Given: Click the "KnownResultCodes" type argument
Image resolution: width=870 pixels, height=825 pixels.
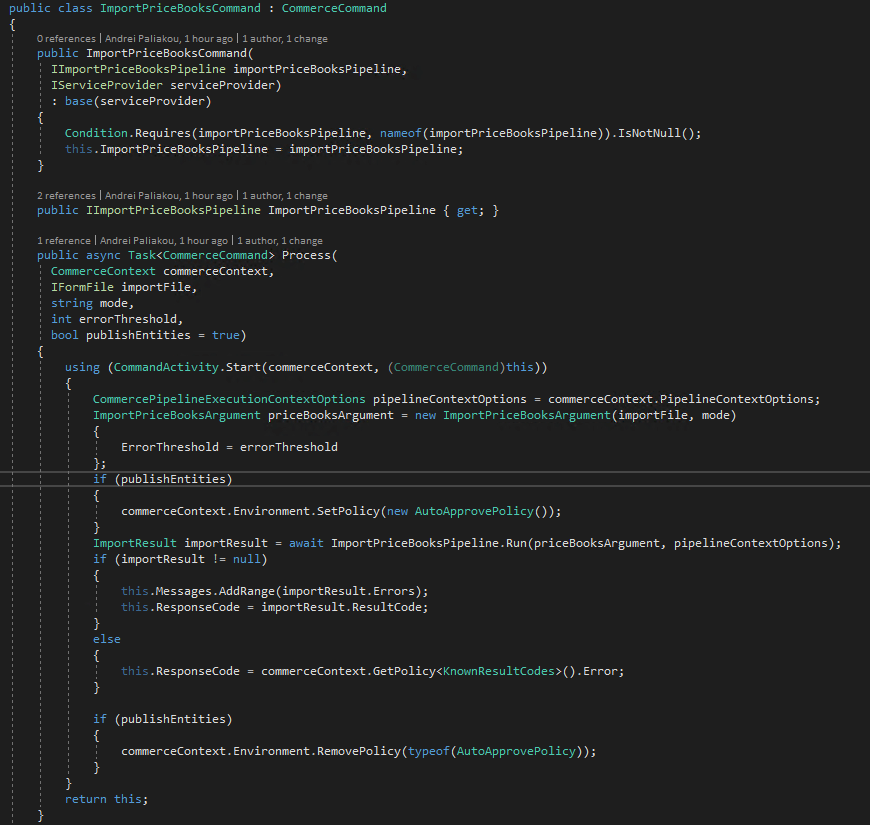Looking at the screenshot, I should click(x=499, y=671).
